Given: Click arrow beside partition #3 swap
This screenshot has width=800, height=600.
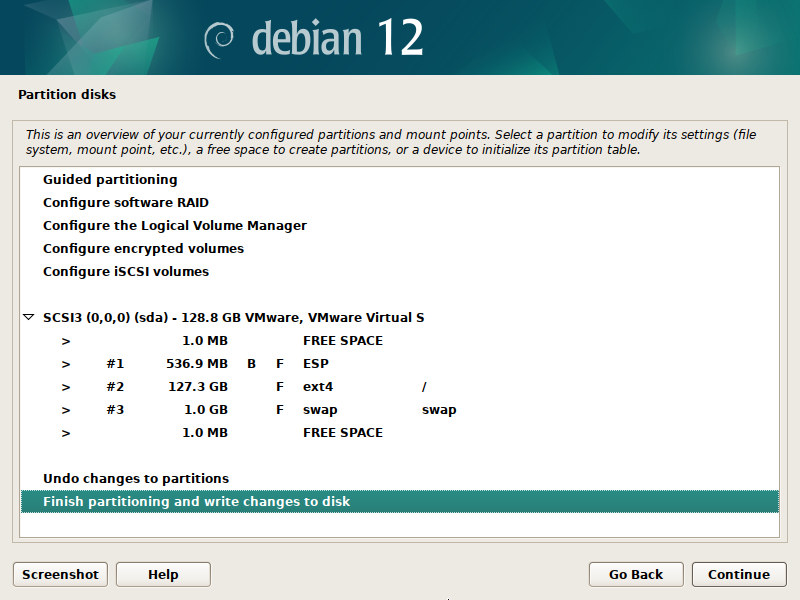Looking at the screenshot, I should pos(66,410).
